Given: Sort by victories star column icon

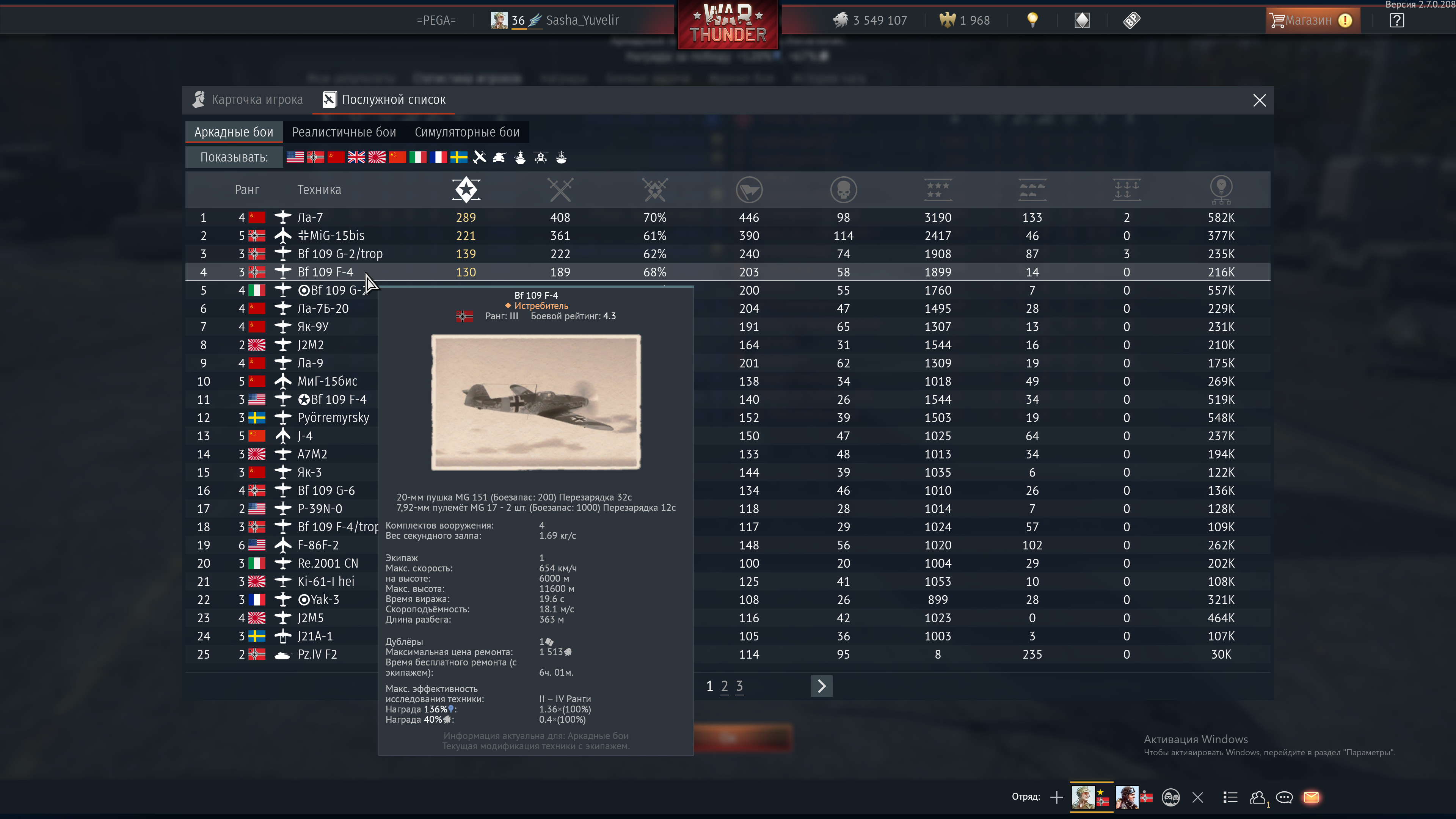Looking at the screenshot, I should tap(466, 189).
